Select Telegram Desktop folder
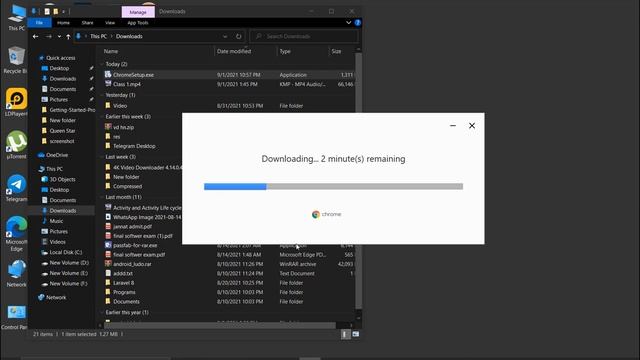Image resolution: width=640 pixels, height=360 pixels. point(134,146)
